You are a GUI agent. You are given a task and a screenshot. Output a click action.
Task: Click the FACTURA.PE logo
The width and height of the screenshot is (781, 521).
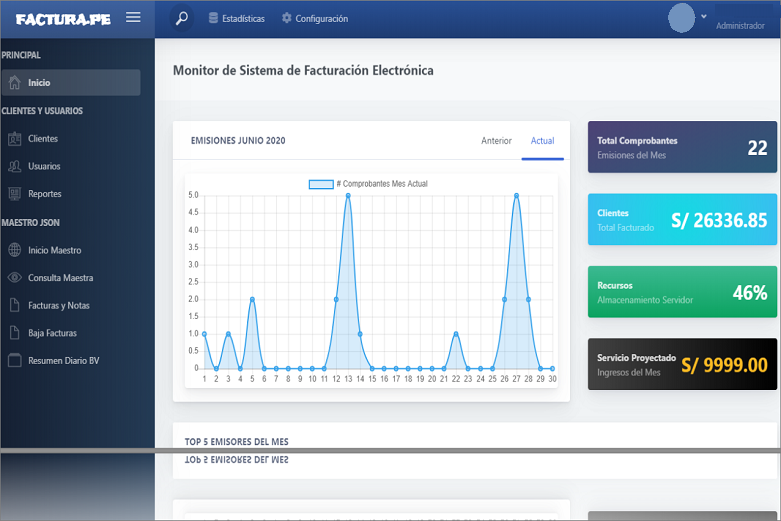(x=62, y=18)
